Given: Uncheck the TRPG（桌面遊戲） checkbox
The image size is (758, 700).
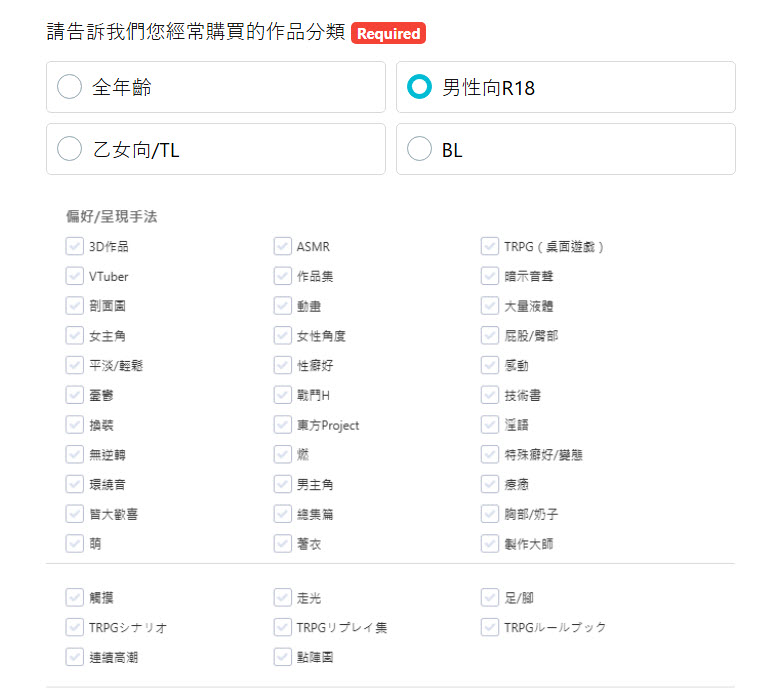Looking at the screenshot, I should [490, 246].
